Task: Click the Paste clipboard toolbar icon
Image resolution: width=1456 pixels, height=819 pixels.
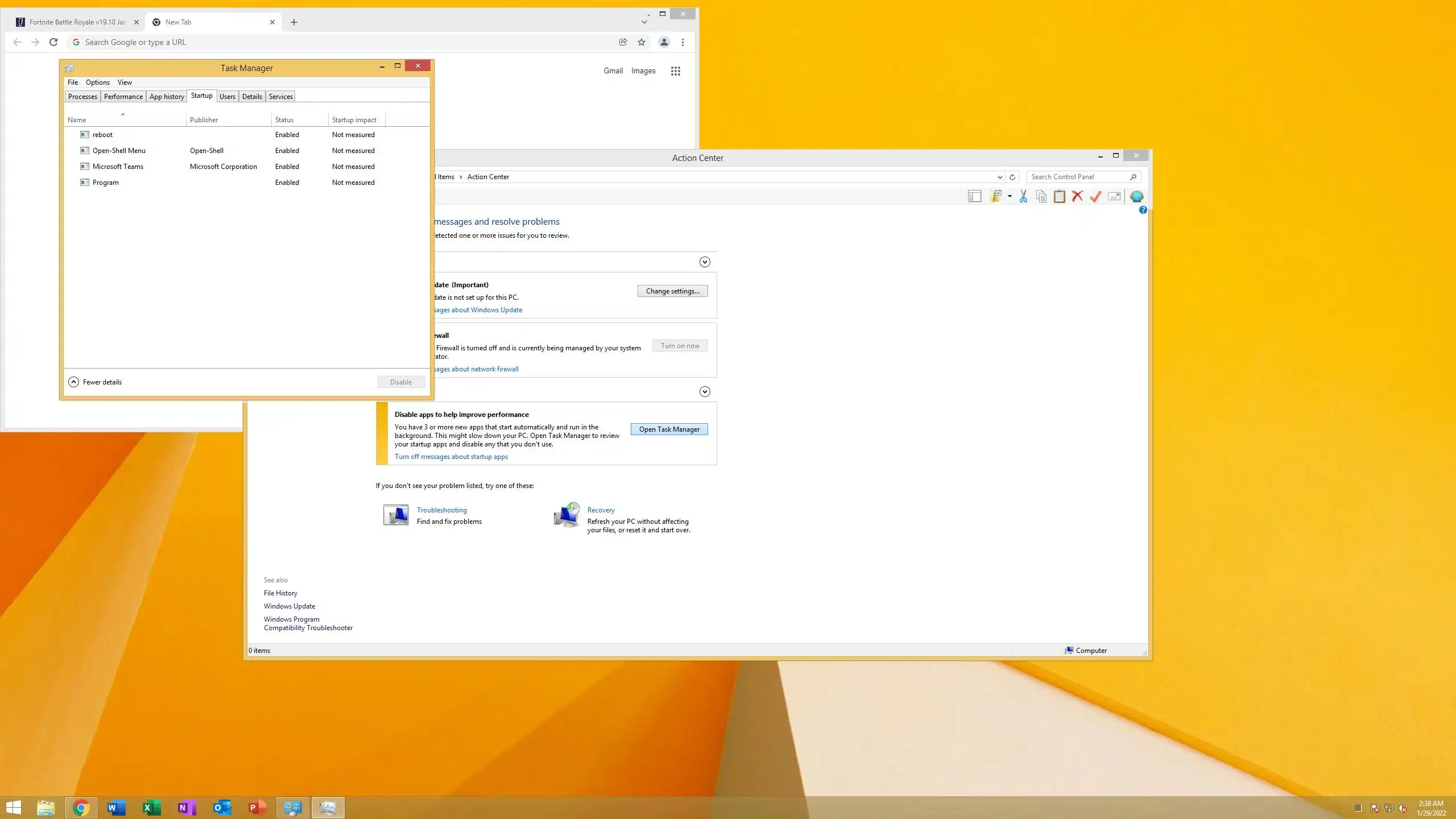Action: (1059, 197)
